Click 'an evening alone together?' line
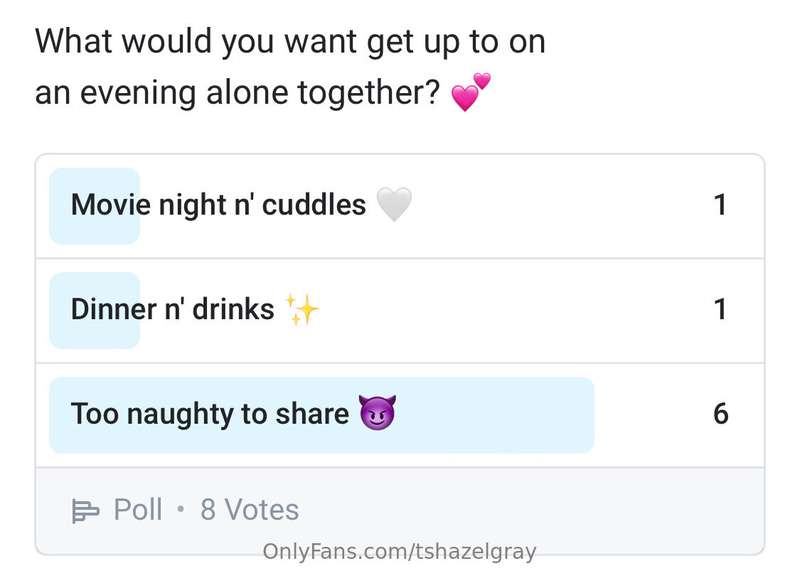This screenshot has height=573, width=800. coord(237,93)
